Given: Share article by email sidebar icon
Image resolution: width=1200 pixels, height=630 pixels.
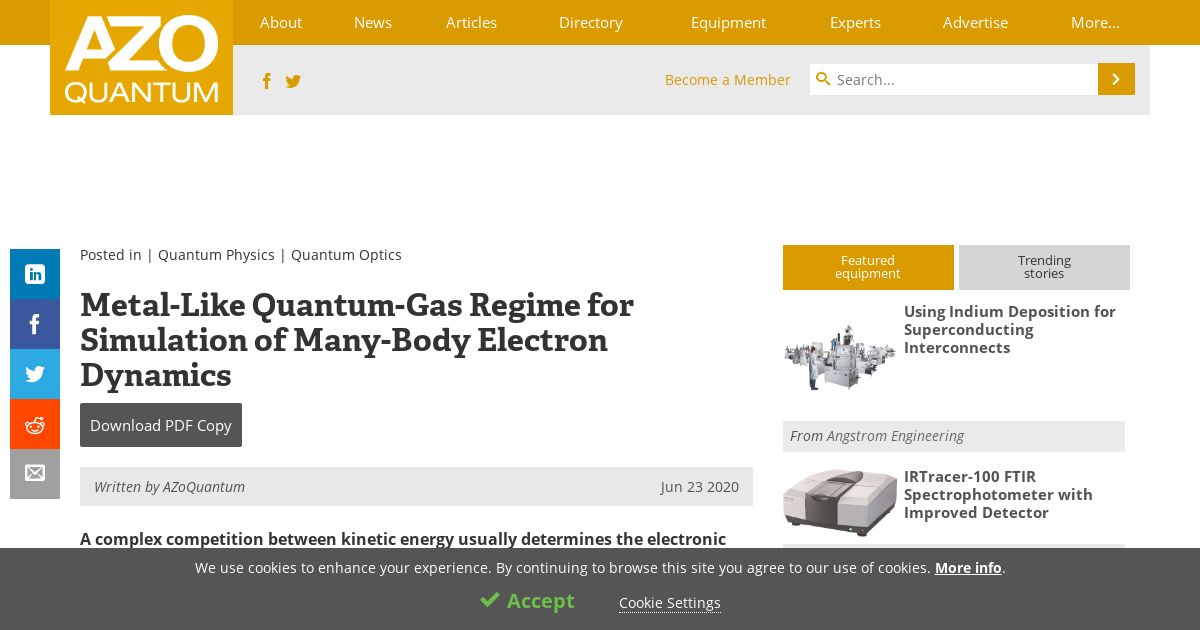Looking at the screenshot, I should click(x=35, y=474).
